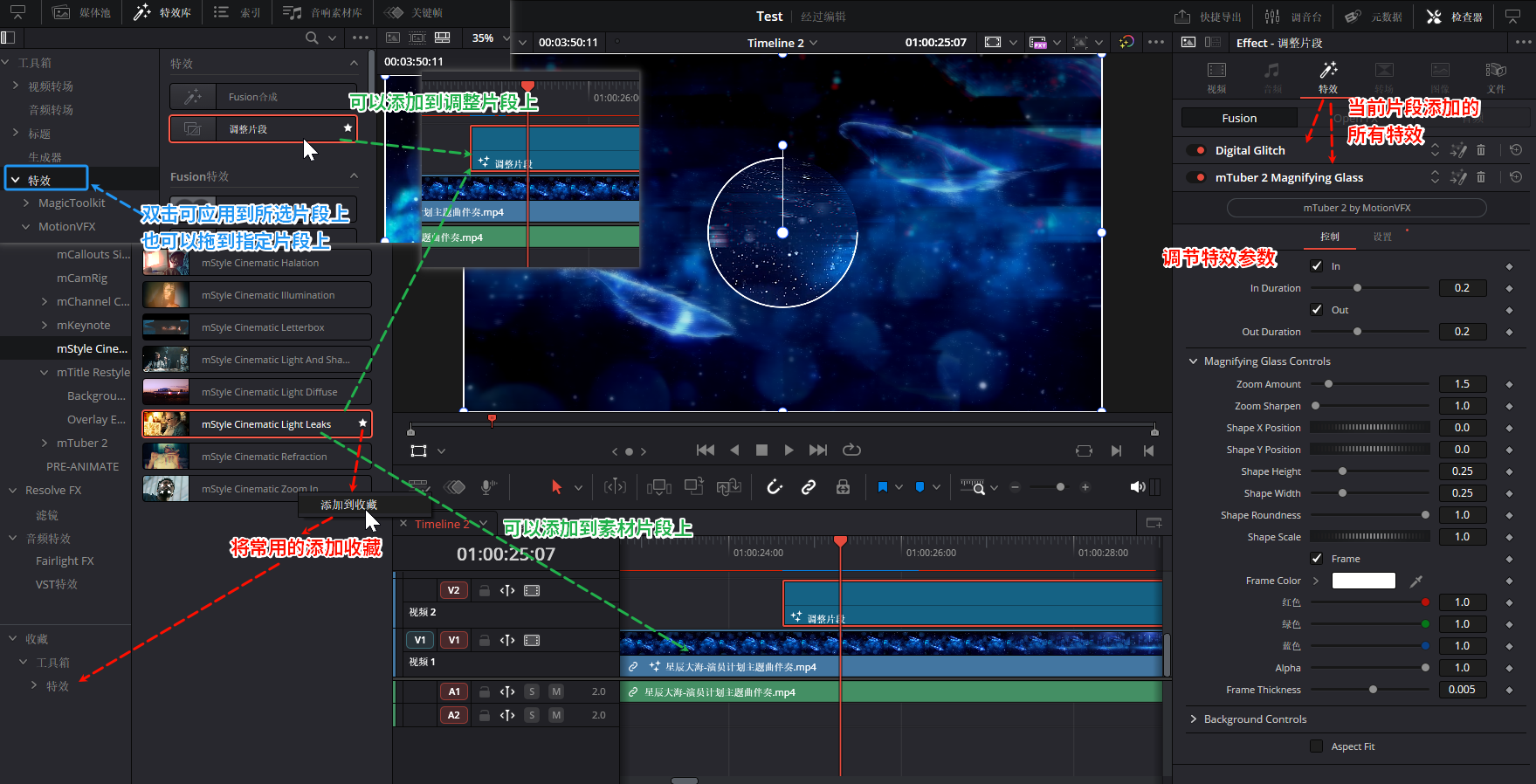Viewport: 1536px width, 784px height.
Task: Select mStyle Cinematic Letterbox effect
Action: pyautogui.click(x=257, y=327)
